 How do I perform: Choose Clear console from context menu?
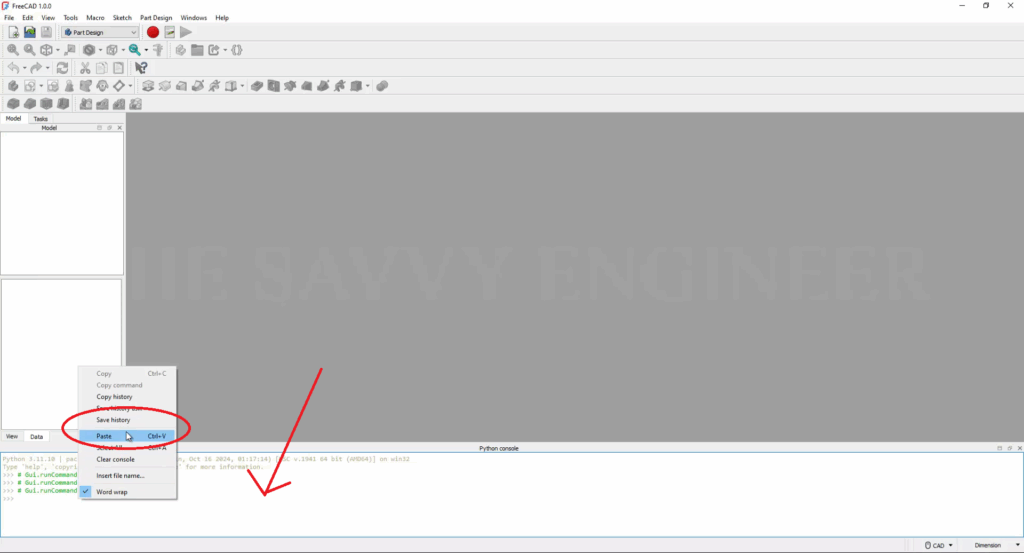pyautogui.click(x=115, y=459)
